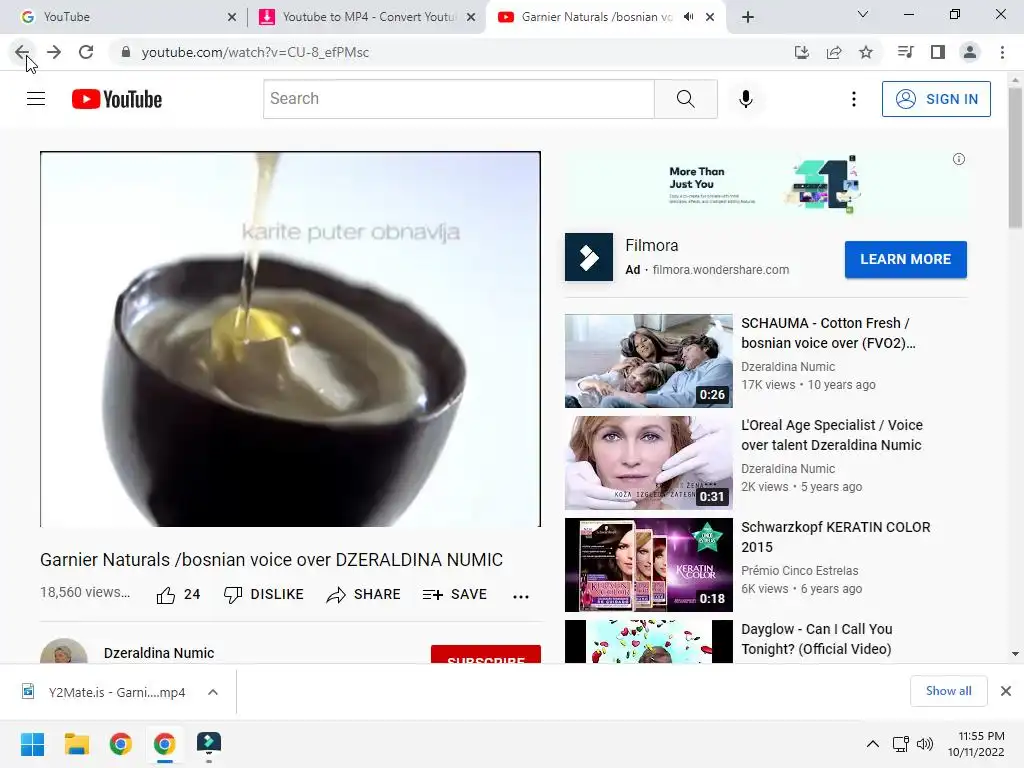Click the URL address bar
Screen dimensions: 1024x768
(x=451, y=52)
